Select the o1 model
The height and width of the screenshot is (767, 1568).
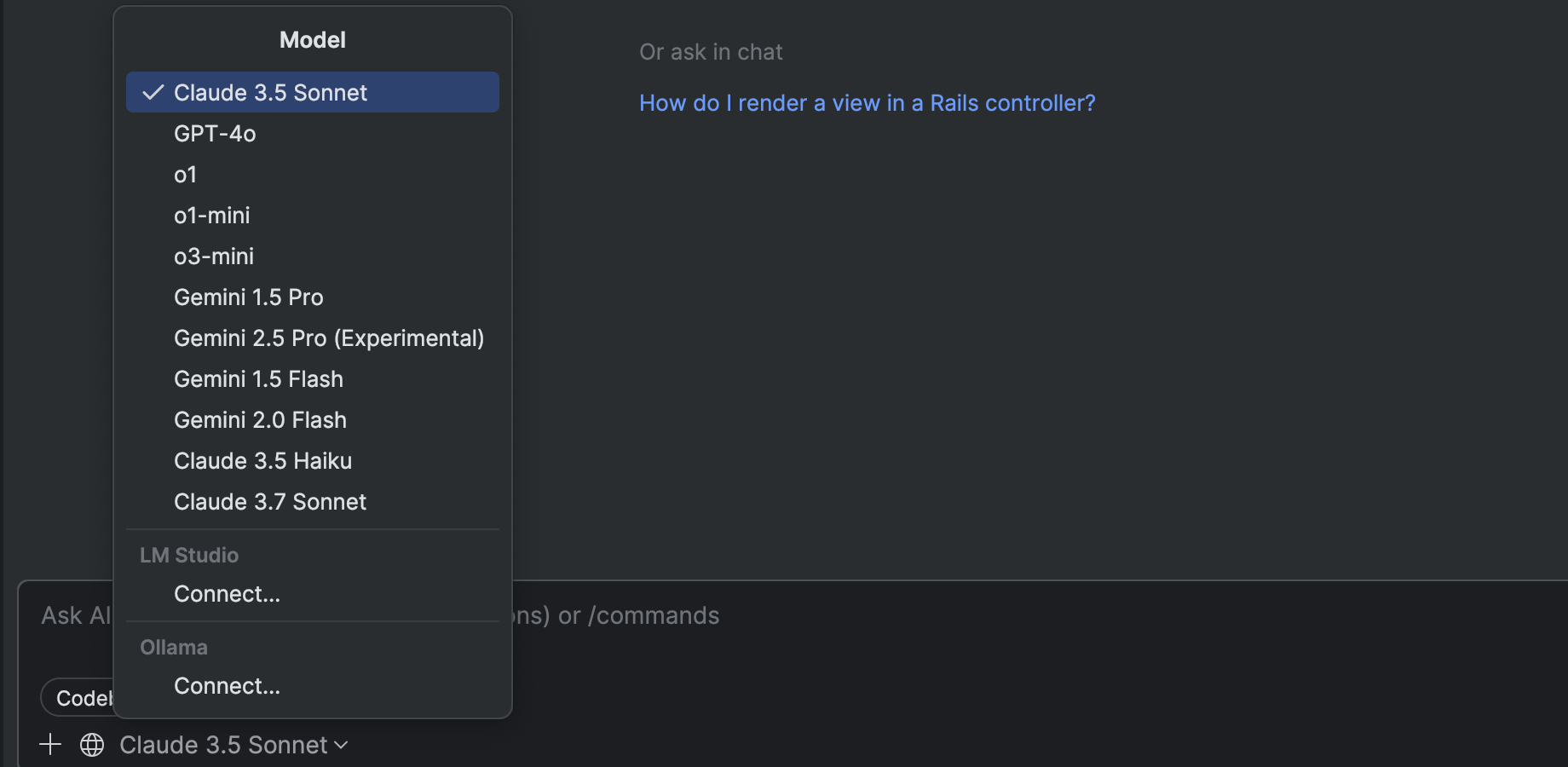point(186,175)
